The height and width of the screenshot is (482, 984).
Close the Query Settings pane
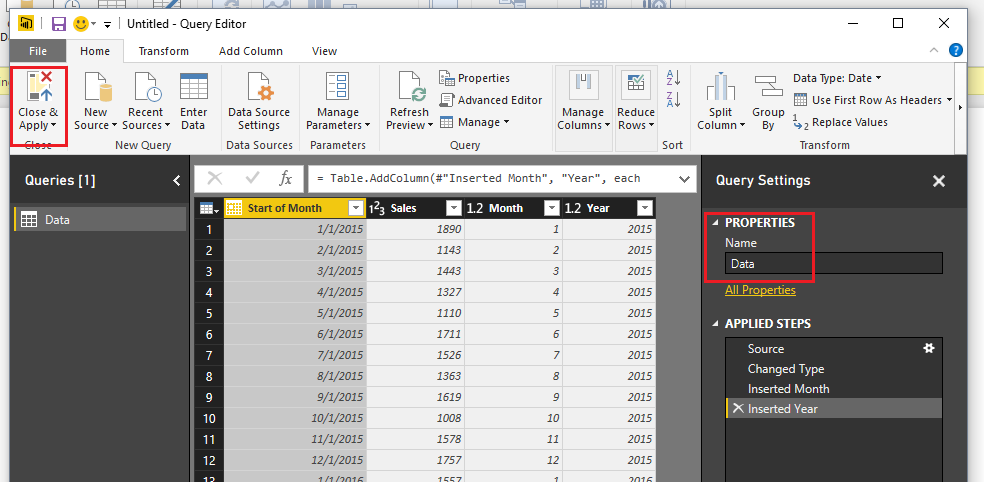[939, 181]
